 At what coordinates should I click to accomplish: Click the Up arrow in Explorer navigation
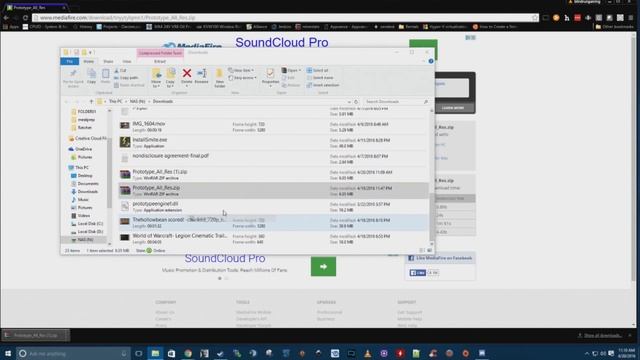tap(91, 102)
